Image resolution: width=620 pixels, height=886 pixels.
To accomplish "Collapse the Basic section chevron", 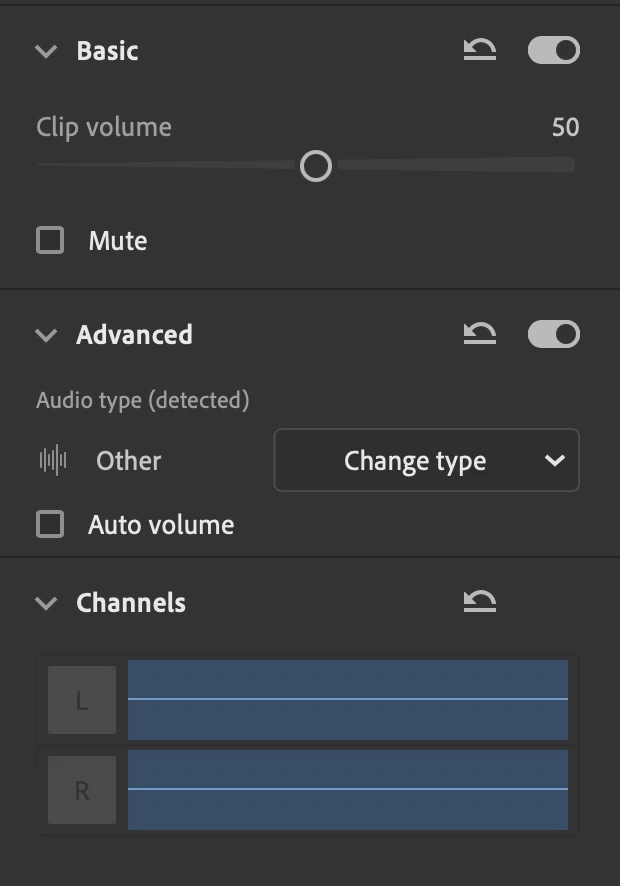I will tap(46, 51).
